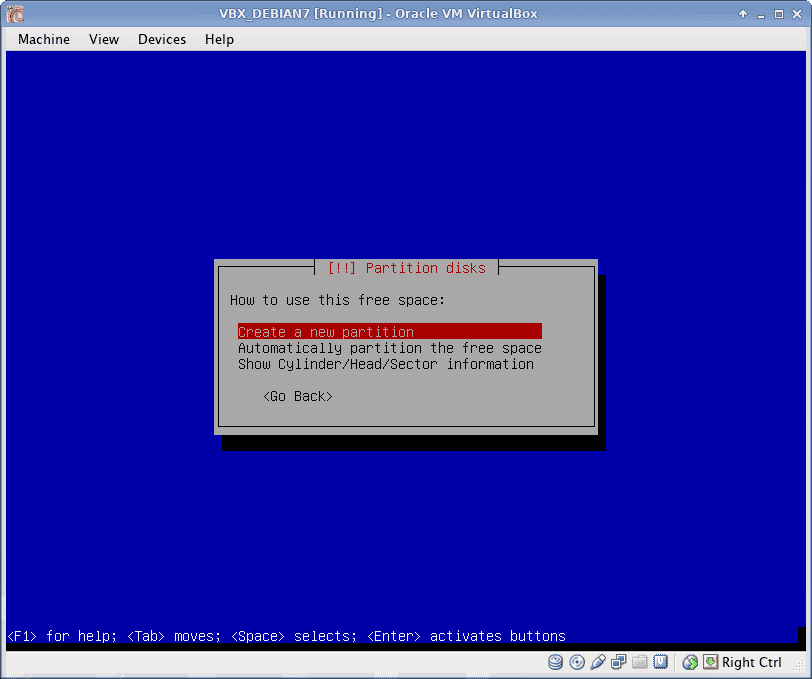Screen dimensions: 812x679
Task: Click the optical disc drive status icon
Action: [577, 662]
